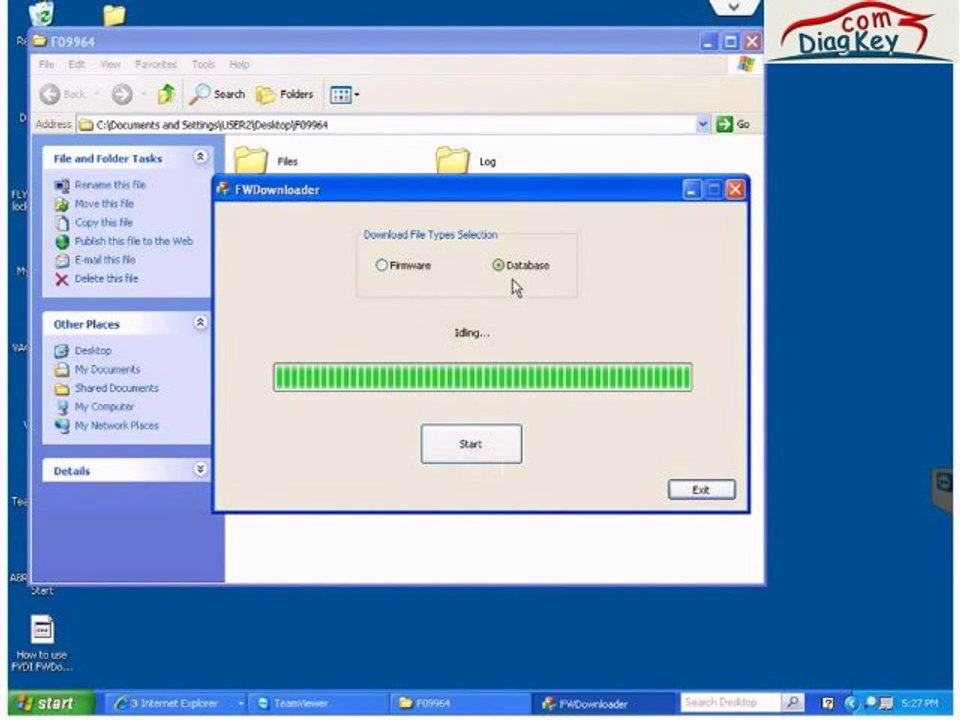Click the Windows Start button
The height and width of the screenshot is (720, 960).
pyautogui.click(x=53, y=703)
